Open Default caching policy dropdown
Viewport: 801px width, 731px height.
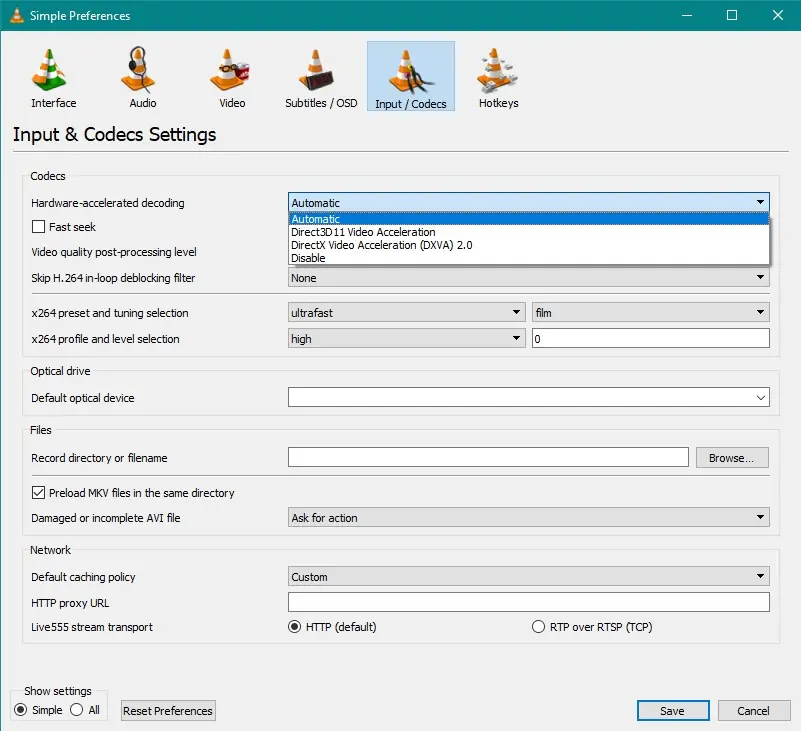(x=529, y=576)
